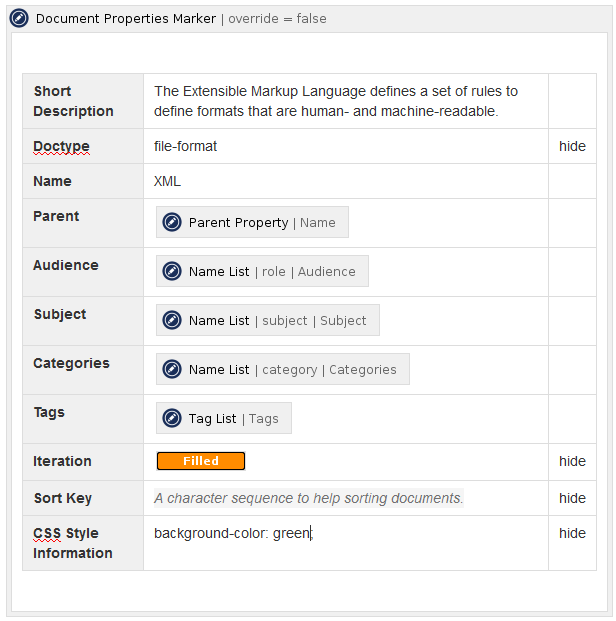Click the Subject Name List macro icon
The image size is (616, 621).
172,320
